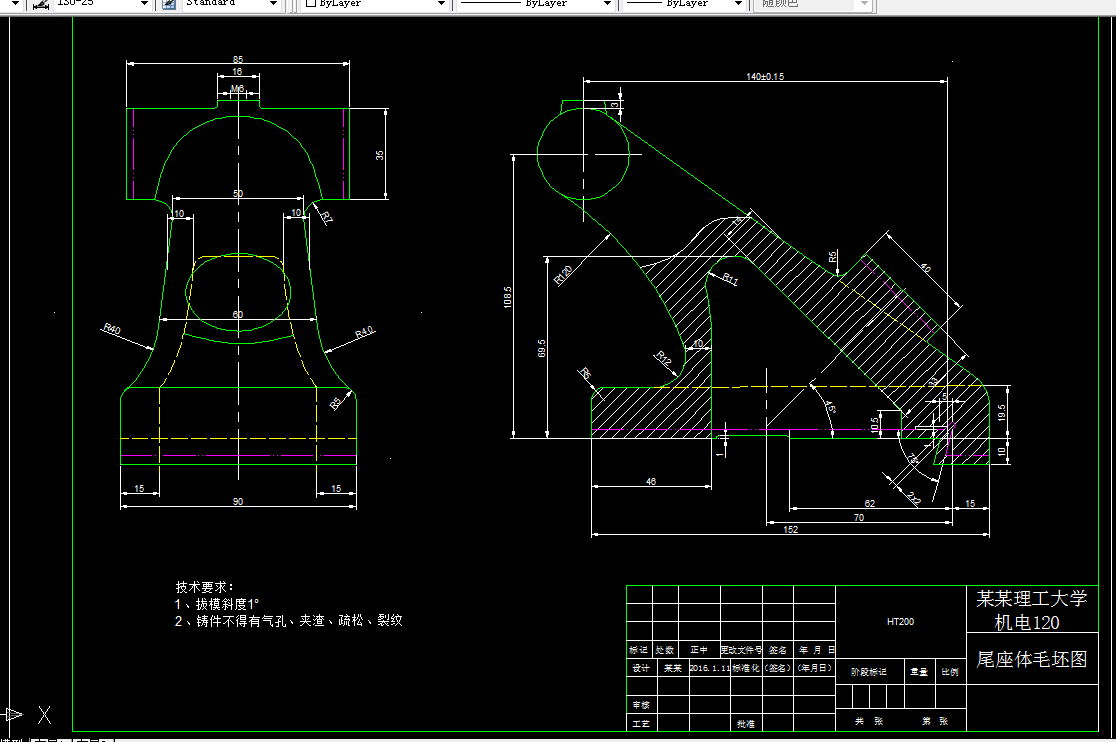This screenshot has width=1116, height=742.
Task: Click the 重量 cell in title block
Action: 919,672
